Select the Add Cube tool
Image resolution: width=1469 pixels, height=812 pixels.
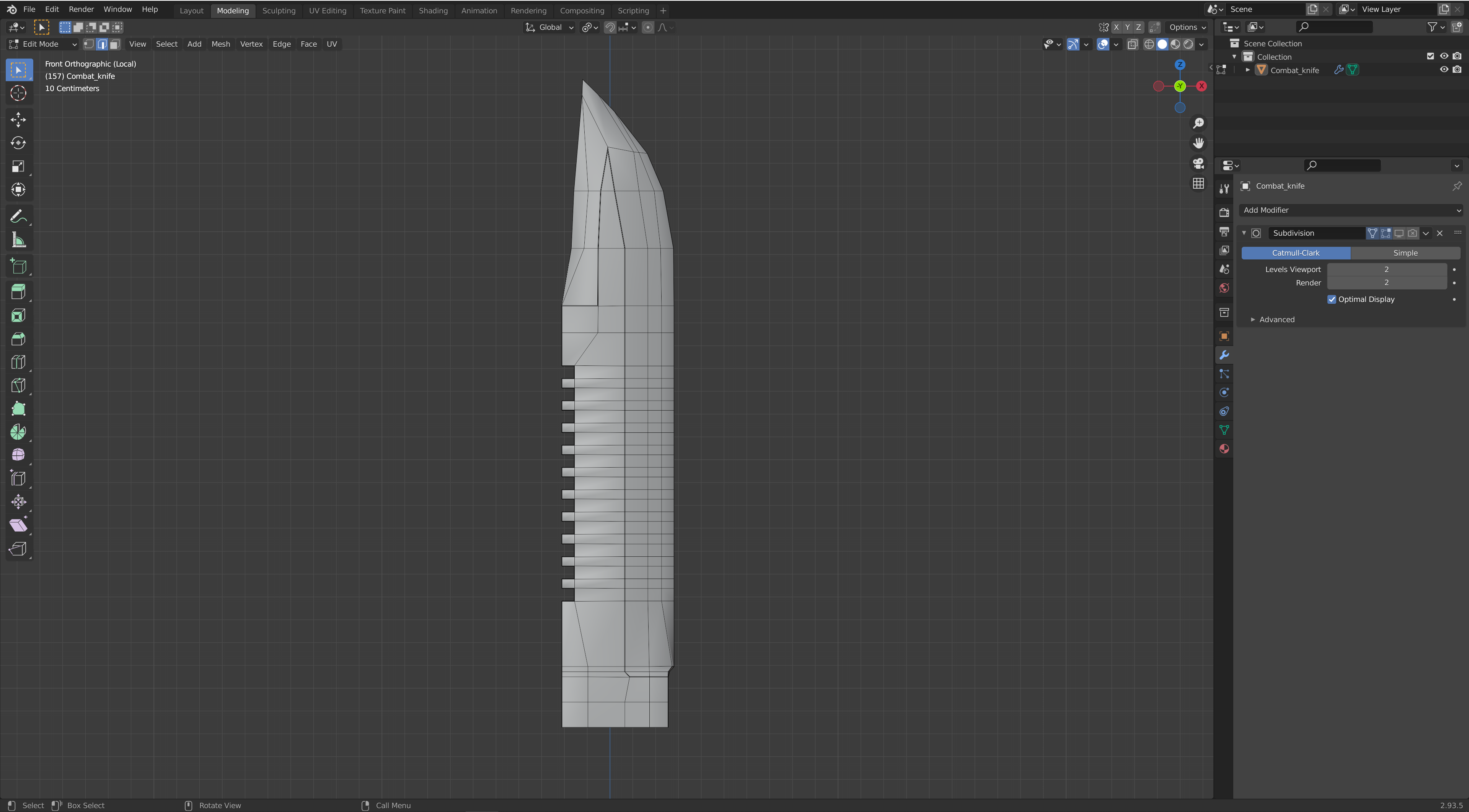tap(18, 266)
